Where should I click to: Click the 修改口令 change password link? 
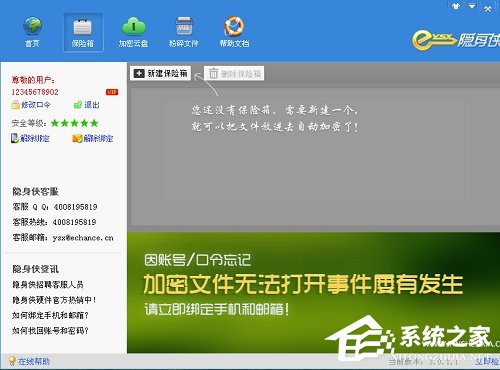coord(36,105)
